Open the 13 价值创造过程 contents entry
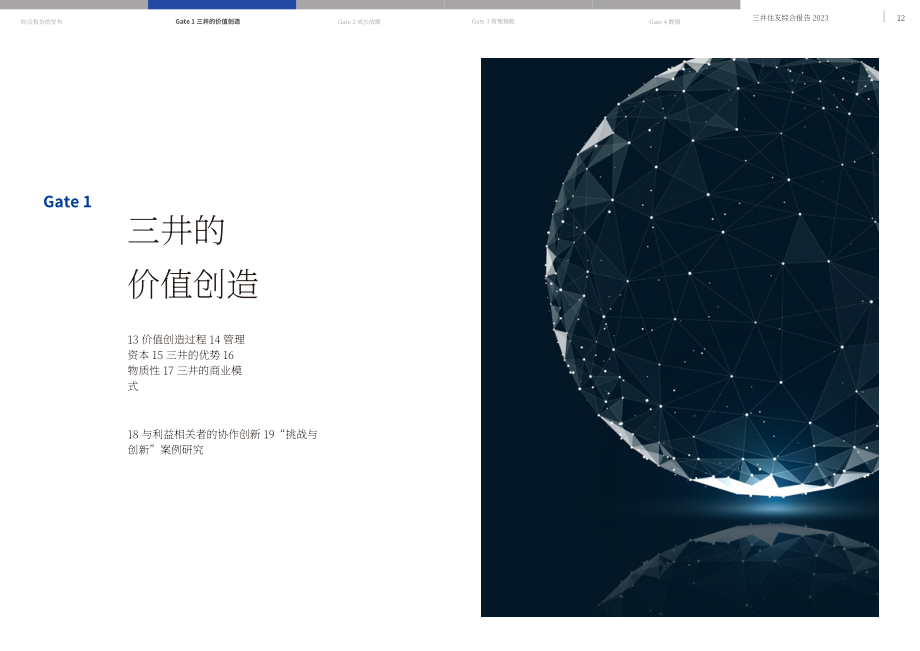The height and width of the screenshot is (651, 920). pos(167,340)
